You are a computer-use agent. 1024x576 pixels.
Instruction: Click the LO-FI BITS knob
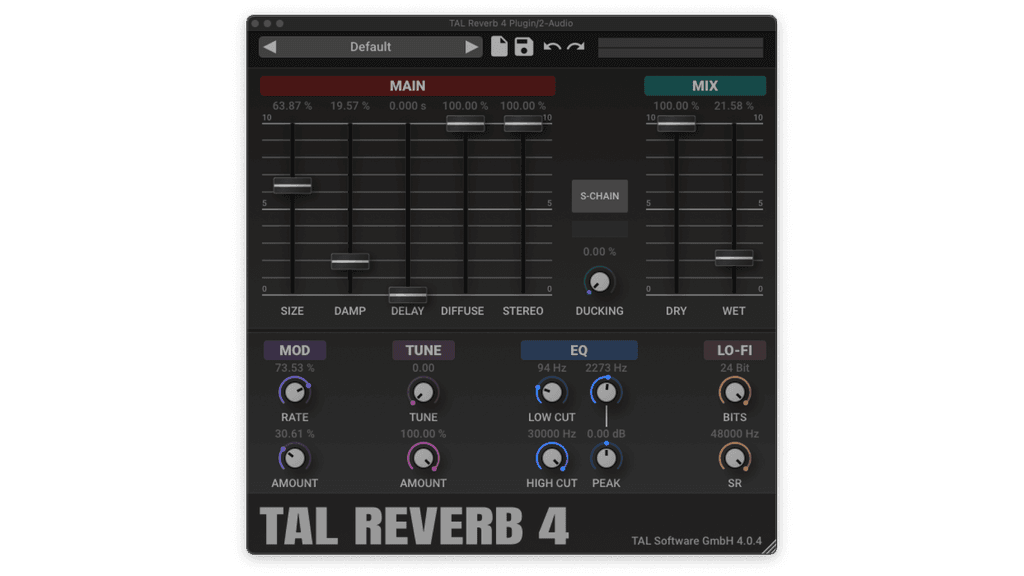[x=735, y=392]
